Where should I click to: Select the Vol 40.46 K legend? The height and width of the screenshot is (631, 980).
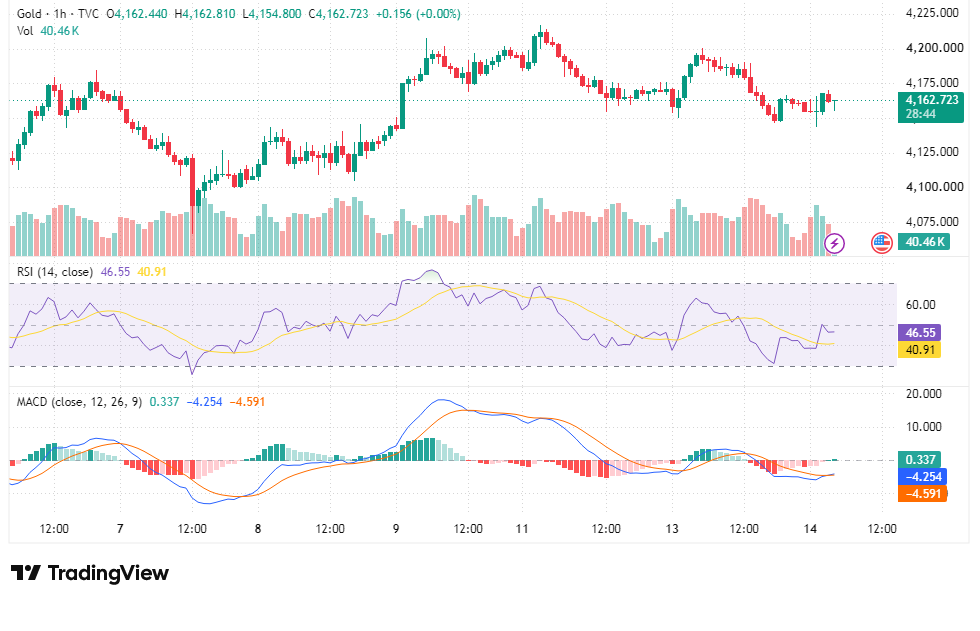click(48, 31)
